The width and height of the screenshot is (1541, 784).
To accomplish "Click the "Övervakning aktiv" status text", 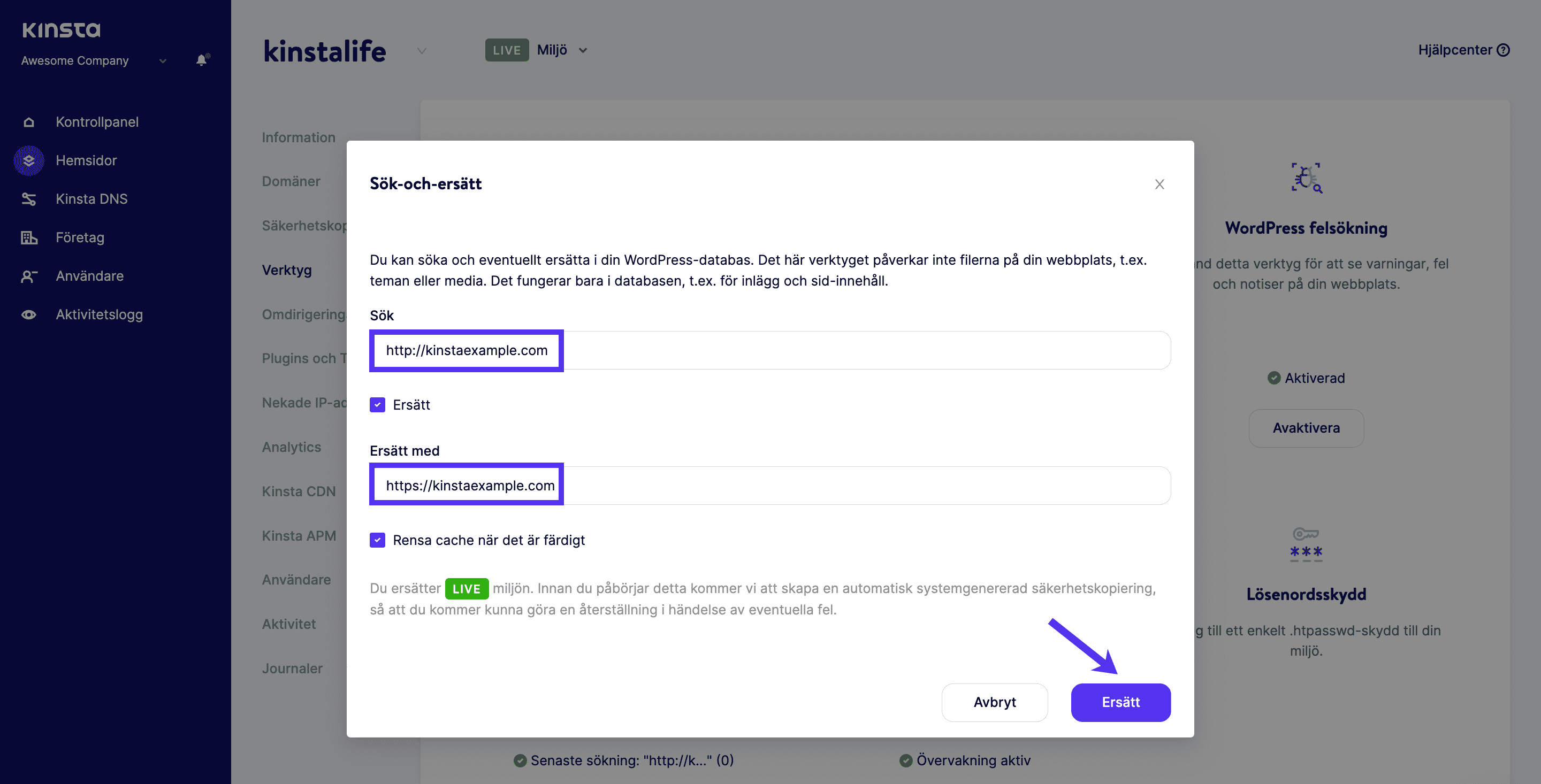I will tap(973, 760).
